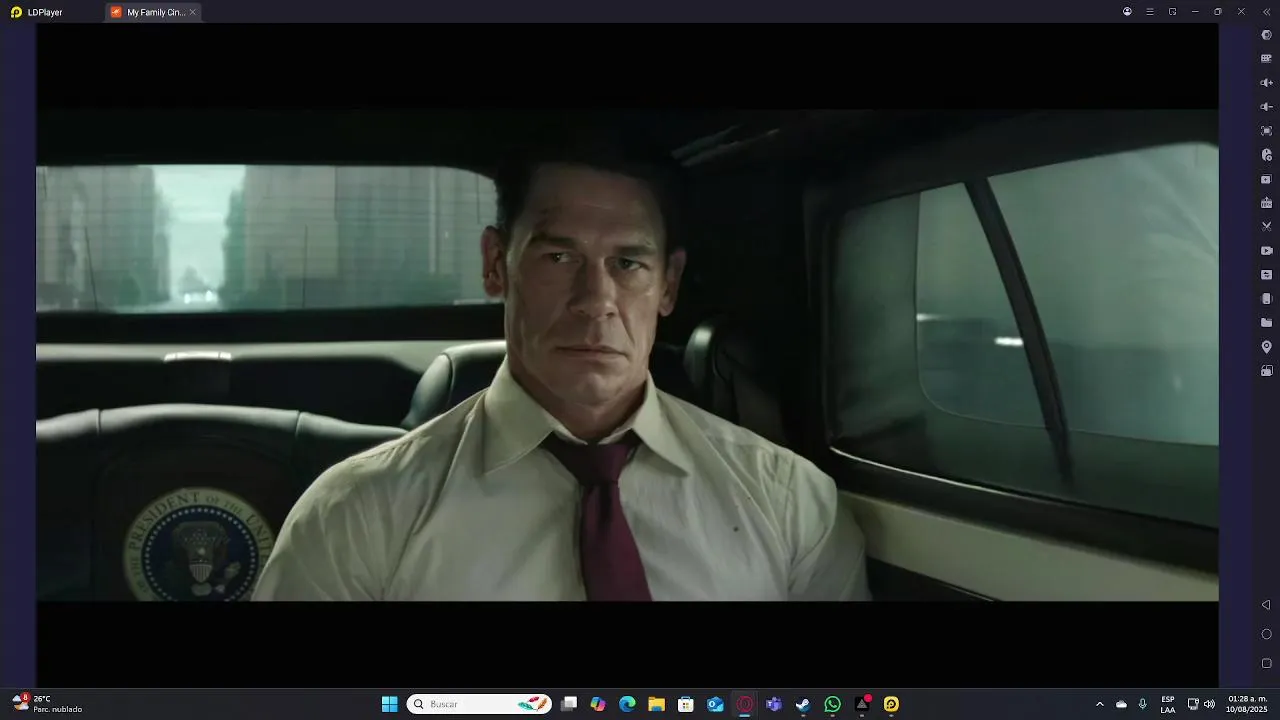Take a screenshot with scissors icon
The width and height of the screenshot is (1280, 720).
click(x=1266, y=227)
